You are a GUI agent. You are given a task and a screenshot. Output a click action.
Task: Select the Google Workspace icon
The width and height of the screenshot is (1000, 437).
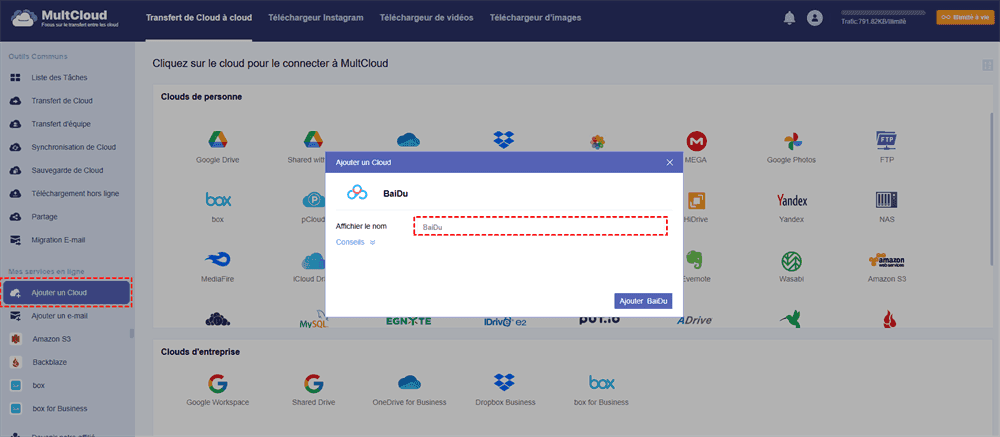point(216,384)
